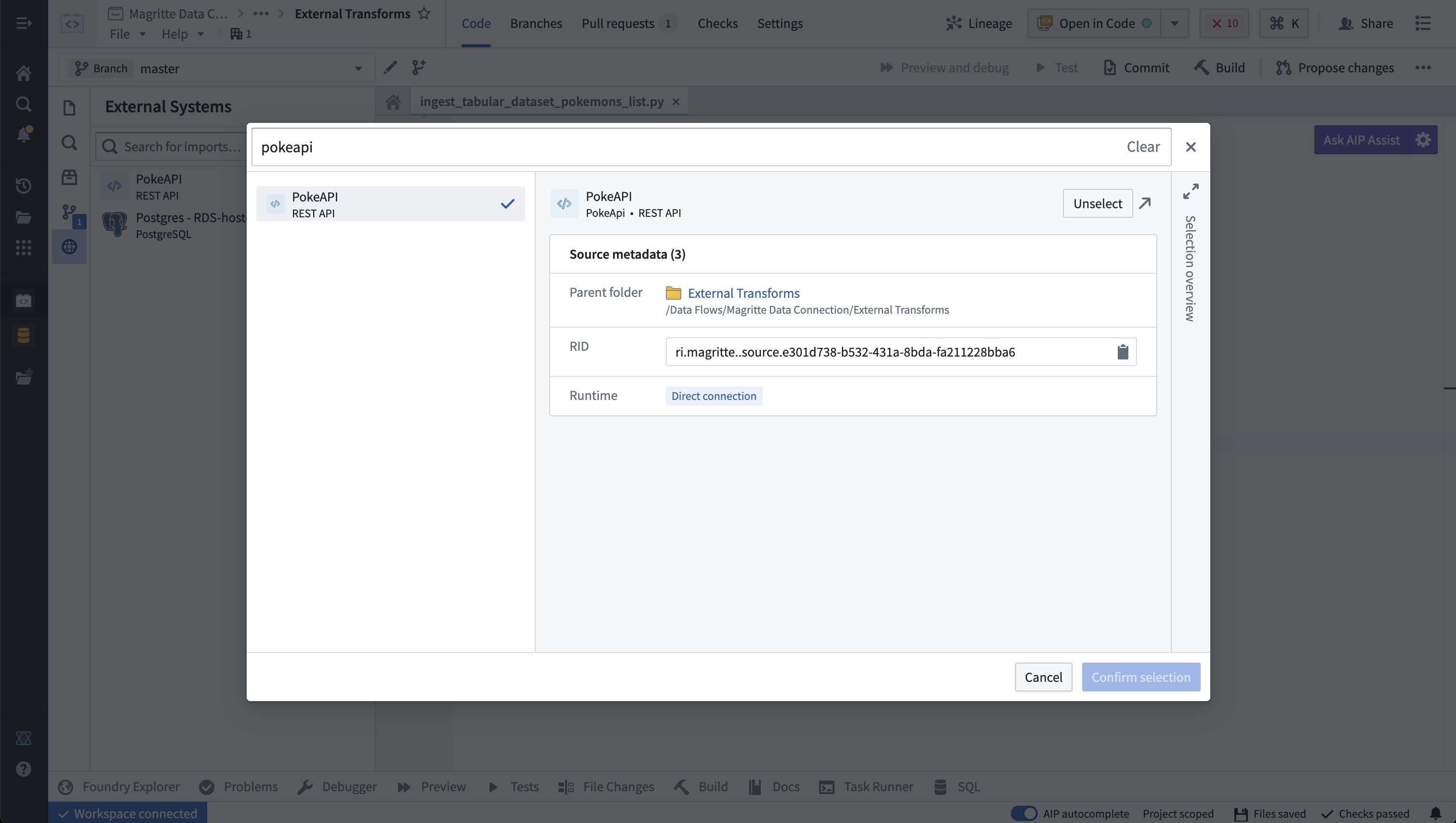
Task: Click the edit branch pencil icon
Action: tap(390, 68)
